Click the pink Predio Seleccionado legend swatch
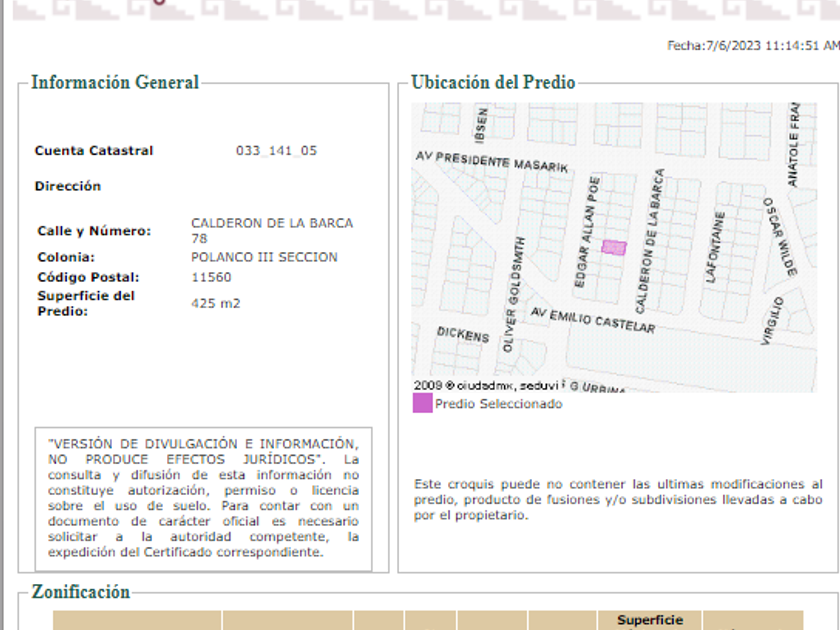 pos(423,404)
